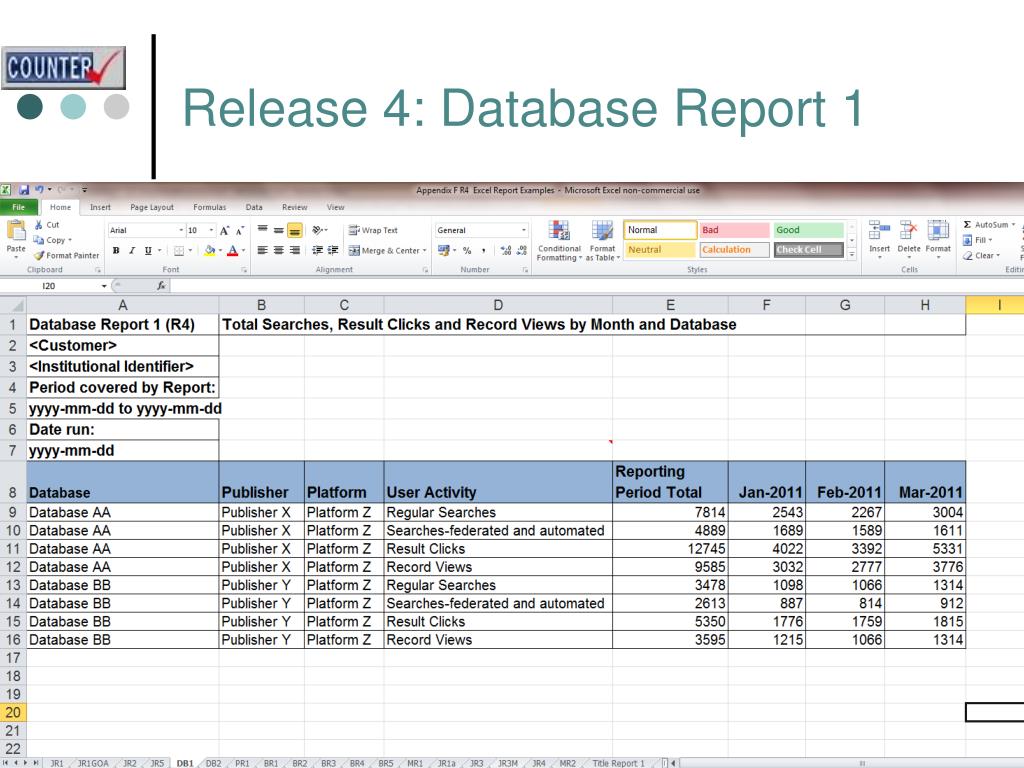Click the Format Painter brush icon

39,255
